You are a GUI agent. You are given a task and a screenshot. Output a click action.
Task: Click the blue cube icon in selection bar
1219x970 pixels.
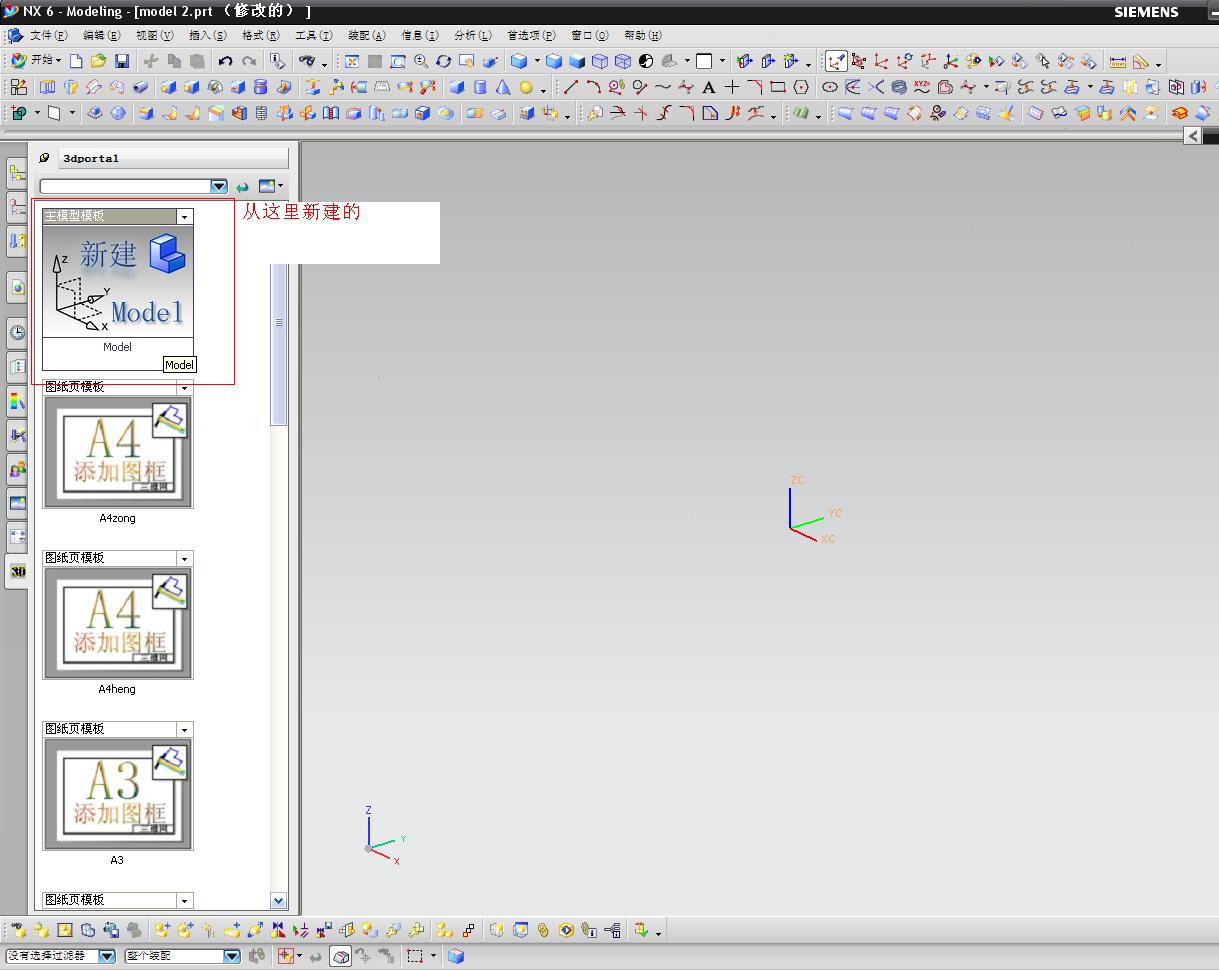coord(456,956)
